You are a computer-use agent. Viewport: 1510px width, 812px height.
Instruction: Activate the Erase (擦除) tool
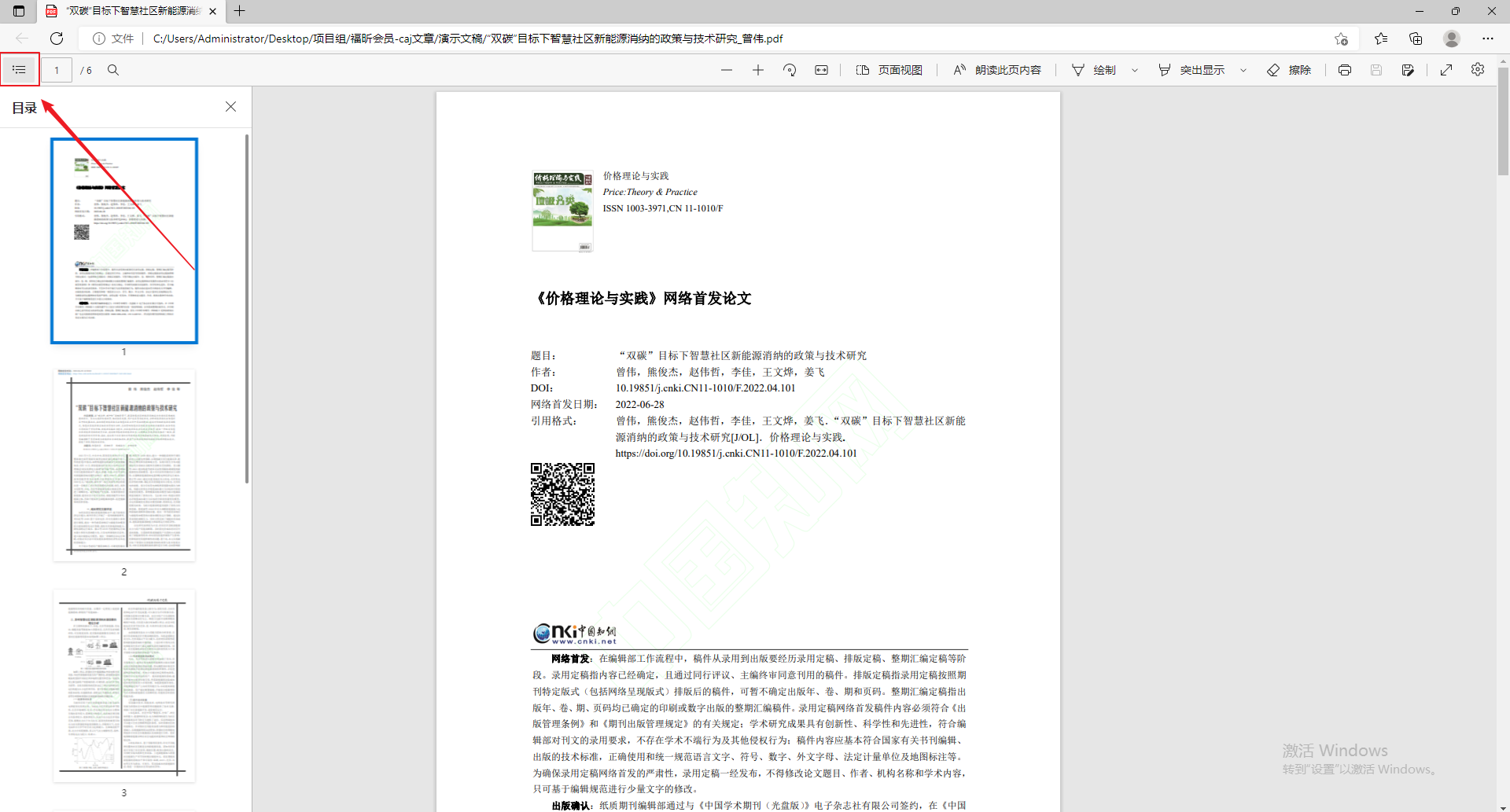[1290, 69]
